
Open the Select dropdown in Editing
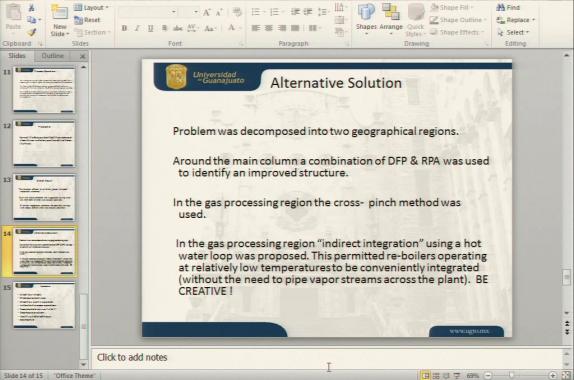point(513,33)
